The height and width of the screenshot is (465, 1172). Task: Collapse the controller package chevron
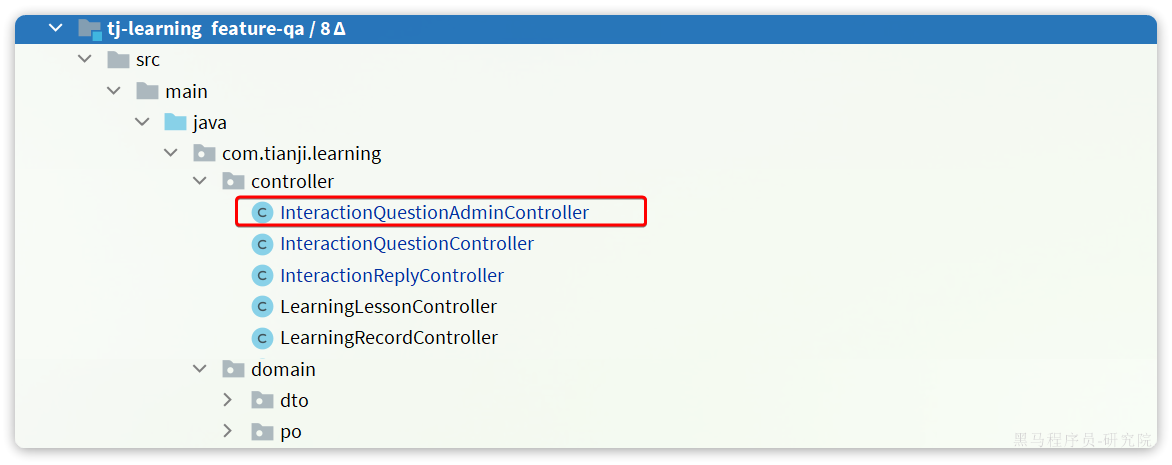pyautogui.click(x=200, y=182)
